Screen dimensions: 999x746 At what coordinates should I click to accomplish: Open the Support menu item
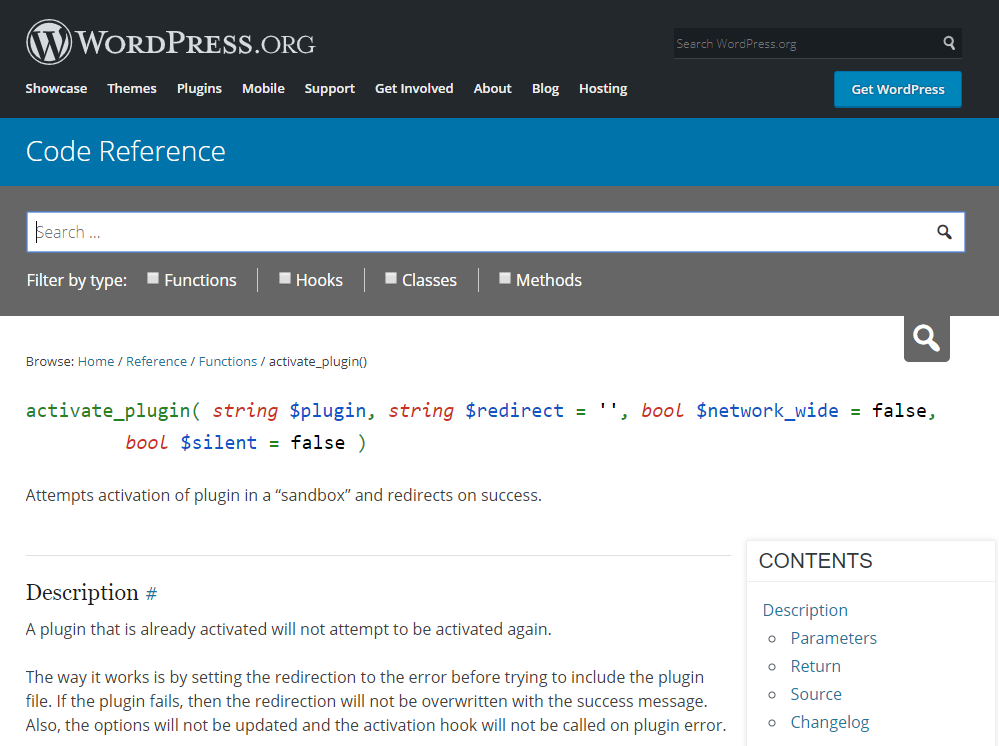pos(329,89)
